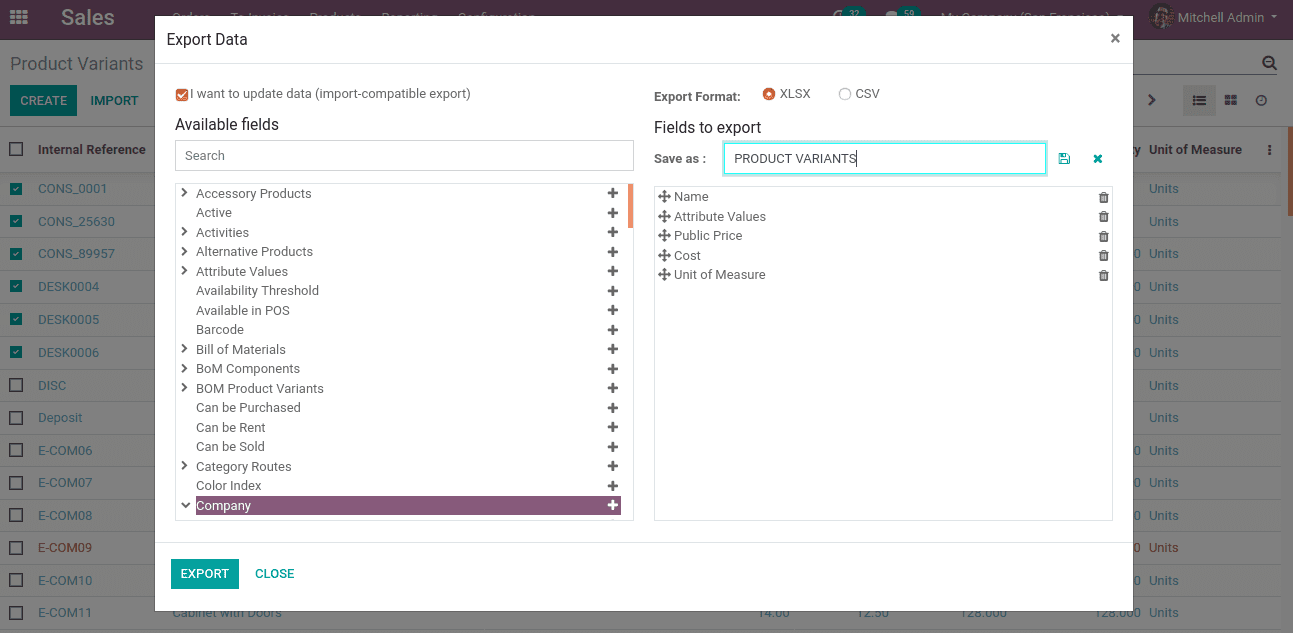Add the Active field using its plus icon
Viewport: 1293px width, 633px height.
coord(613,213)
